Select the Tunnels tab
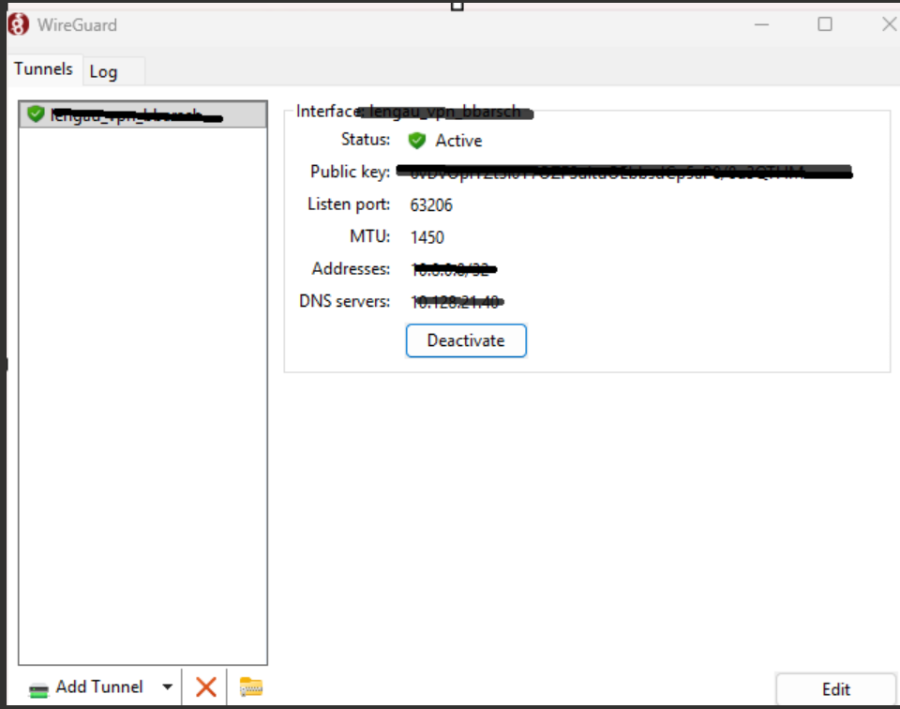Image resolution: width=900 pixels, height=709 pixels. 44,69
